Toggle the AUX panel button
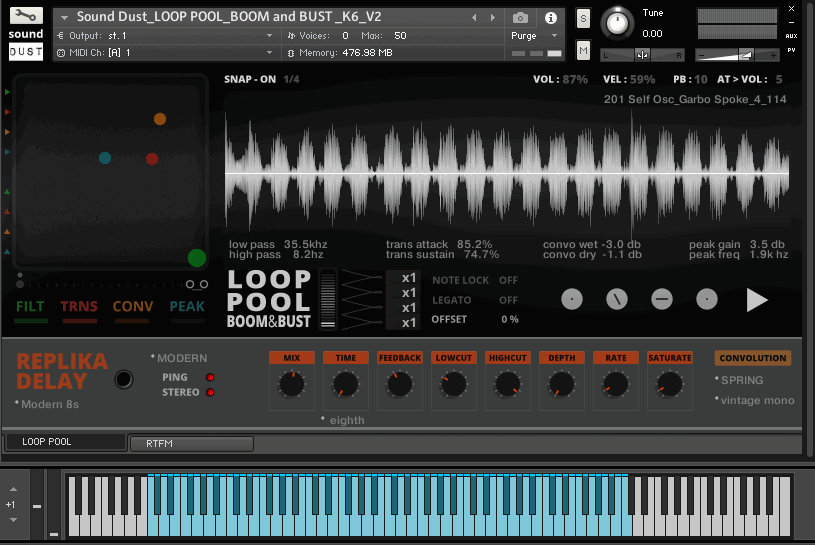Image resolution: width=815 pixels, height=545 pixels. (791, 36)
